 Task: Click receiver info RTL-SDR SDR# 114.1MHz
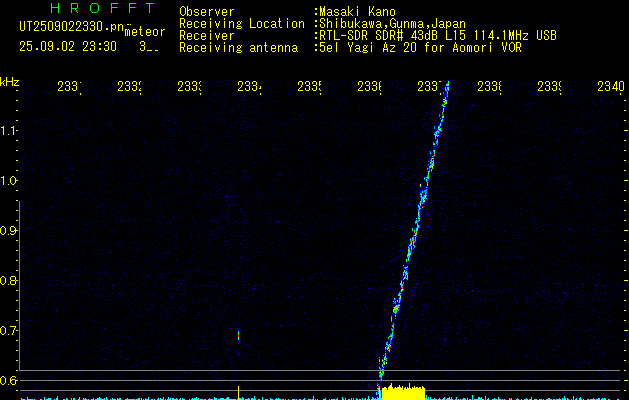click(x=438, y=35)
